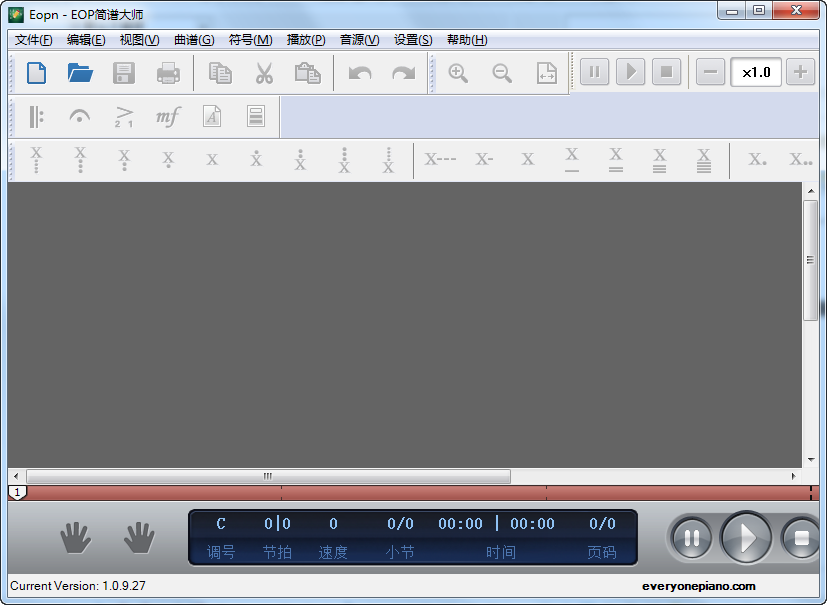The width and height of the screenshot is (827, 605).
Task: Open the 符号 menu
Action: coord(250,40)
